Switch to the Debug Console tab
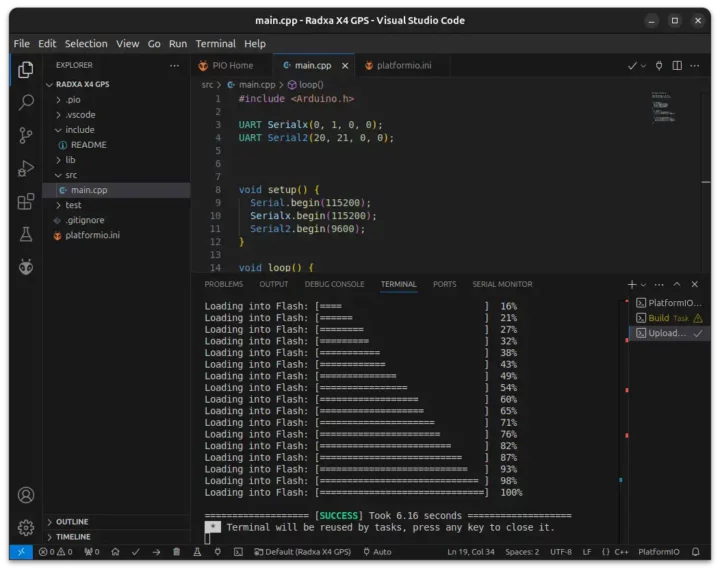The height and width of the screenshot is (571, 720). [x=334, y=285]
